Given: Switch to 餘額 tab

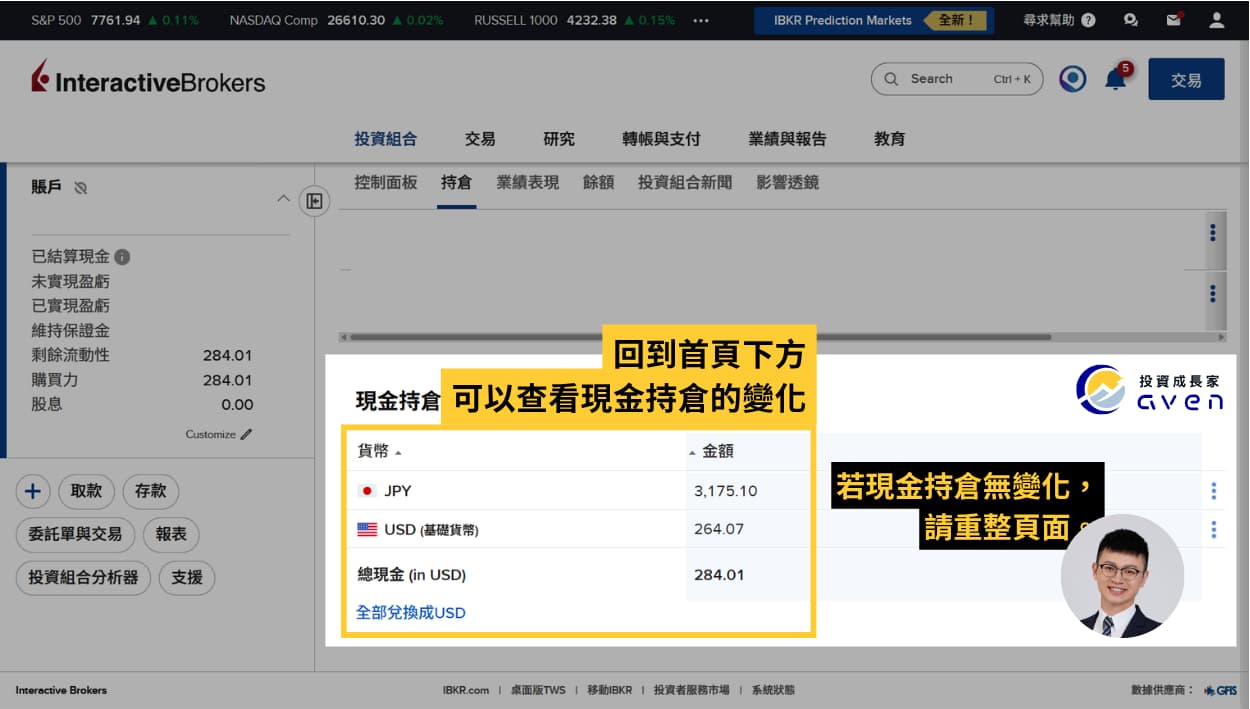Looking at the screenshot, I should (x=599, y=182).
